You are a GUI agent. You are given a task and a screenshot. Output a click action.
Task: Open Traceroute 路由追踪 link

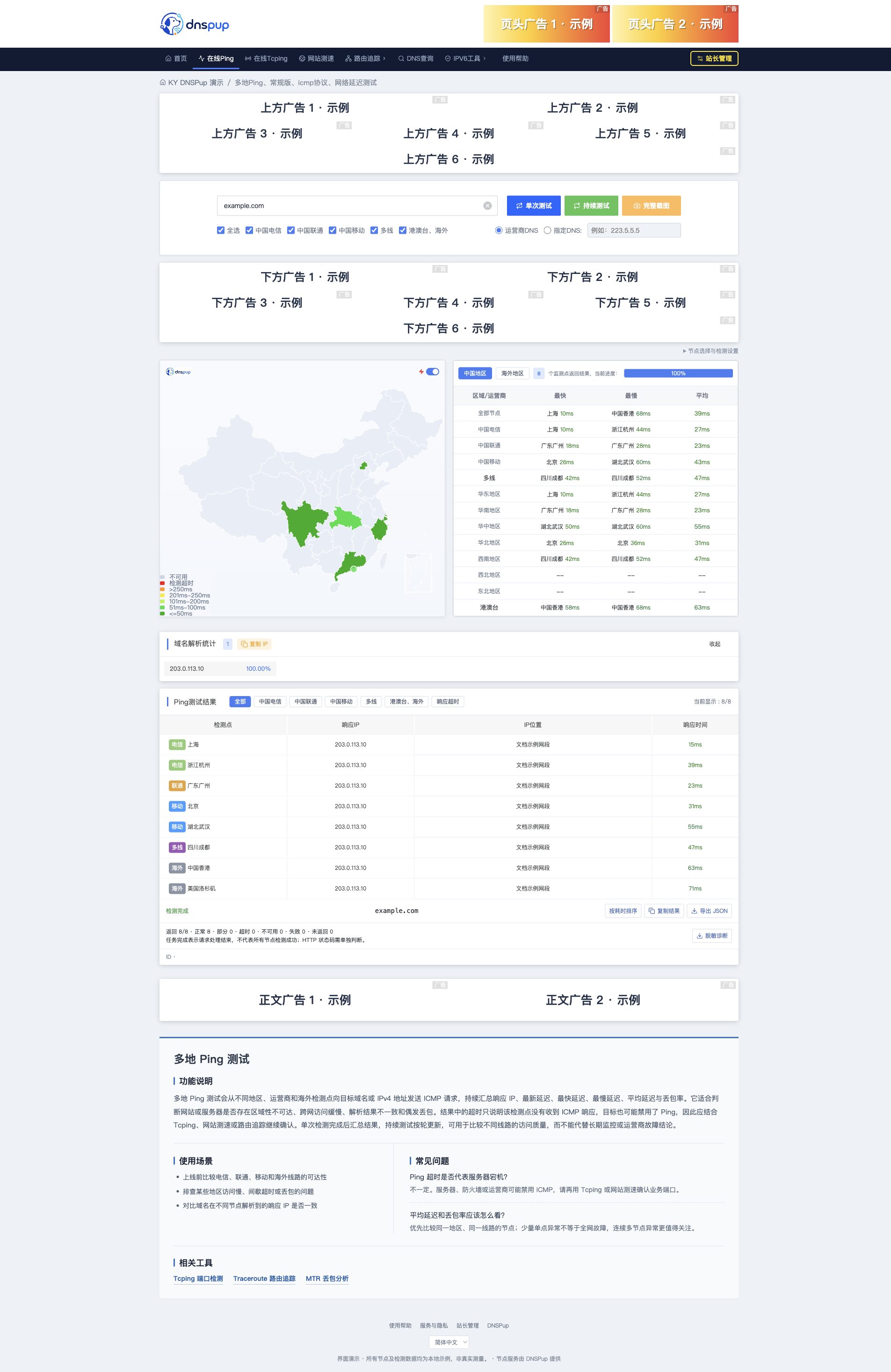pyautogui.click(x=264, y=1279)
